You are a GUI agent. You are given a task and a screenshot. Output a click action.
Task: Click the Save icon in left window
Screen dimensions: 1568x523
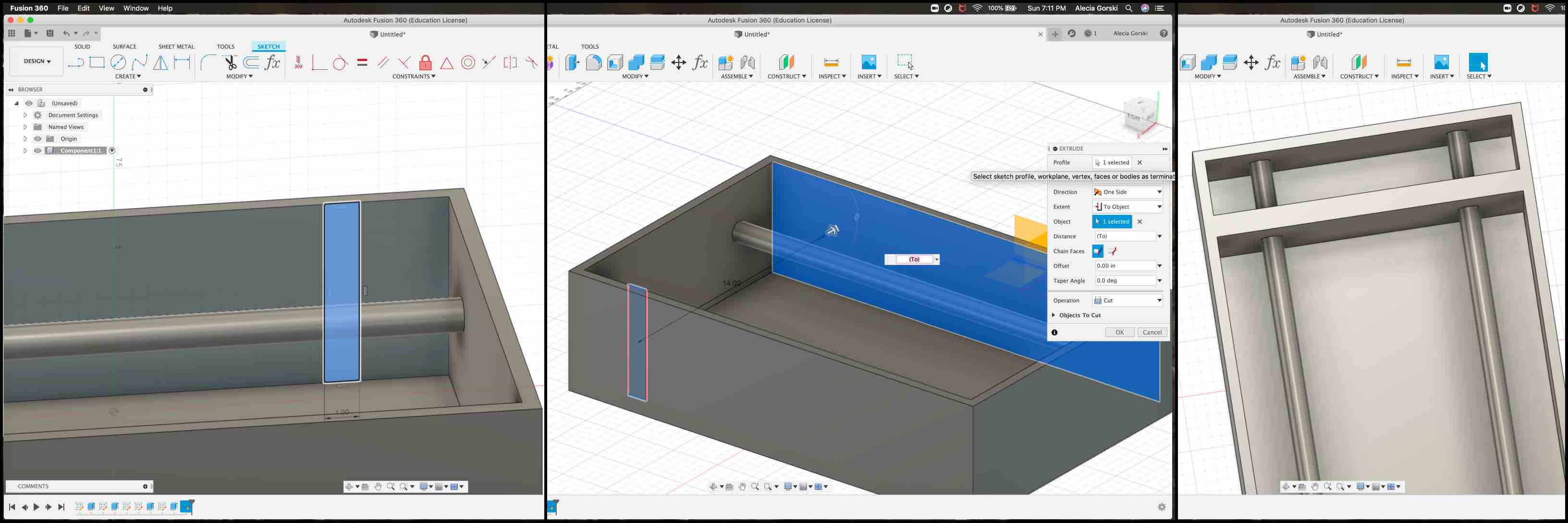pos(50,34)
